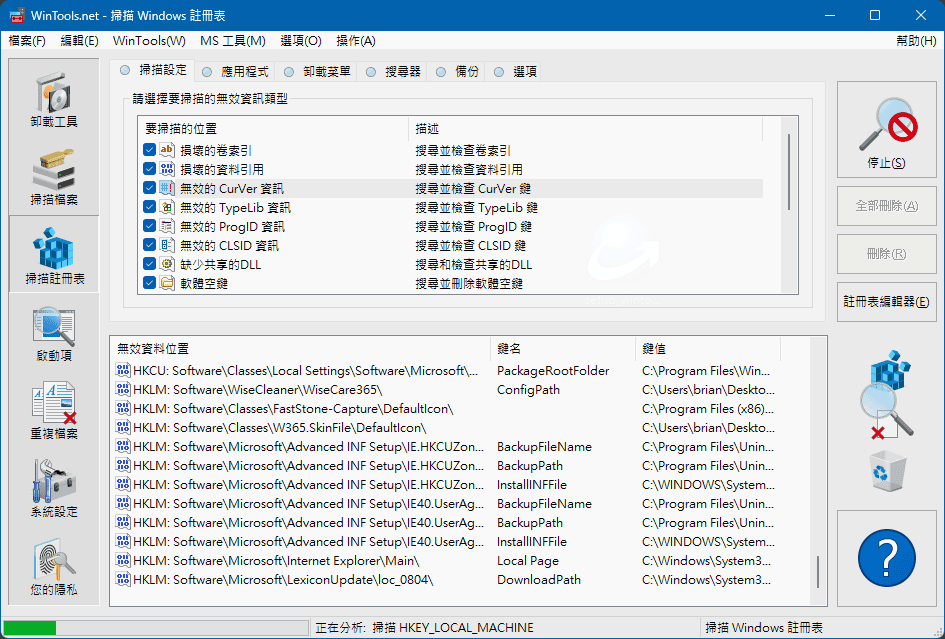Screen dimensions: 945x639
Task: Click the green scan progress bar
Action: pos(158,628)
